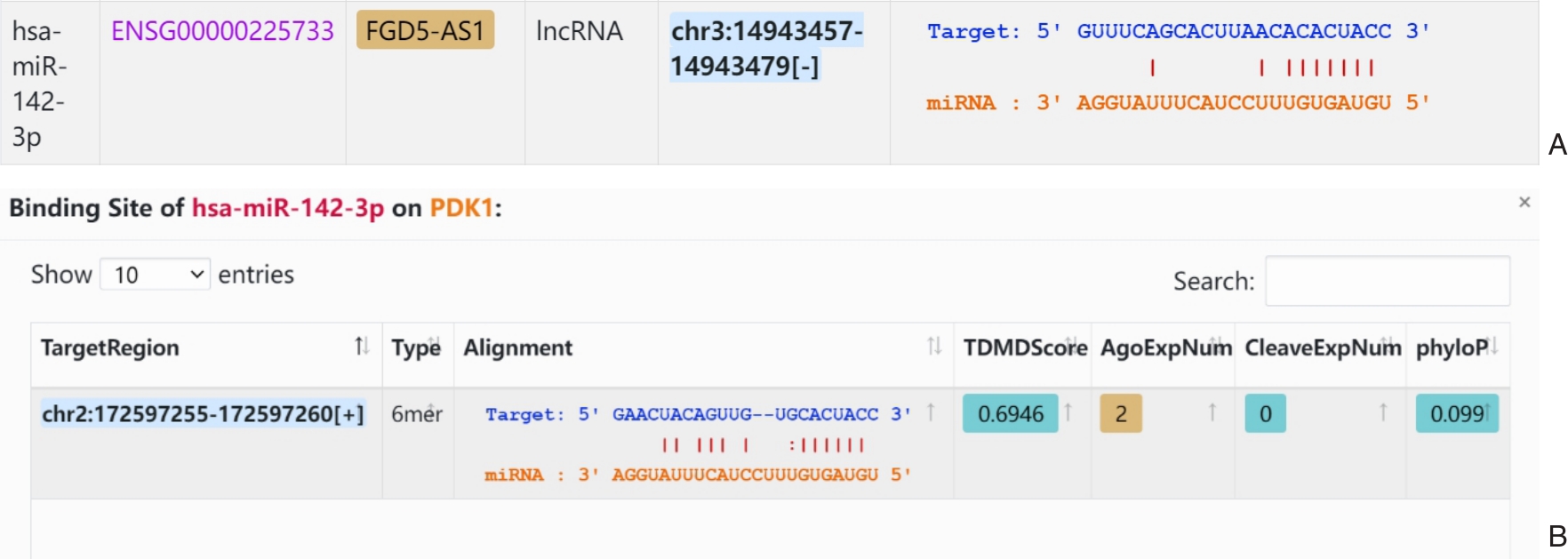Sort entries by AgoExpNum

click(1216, 347)
